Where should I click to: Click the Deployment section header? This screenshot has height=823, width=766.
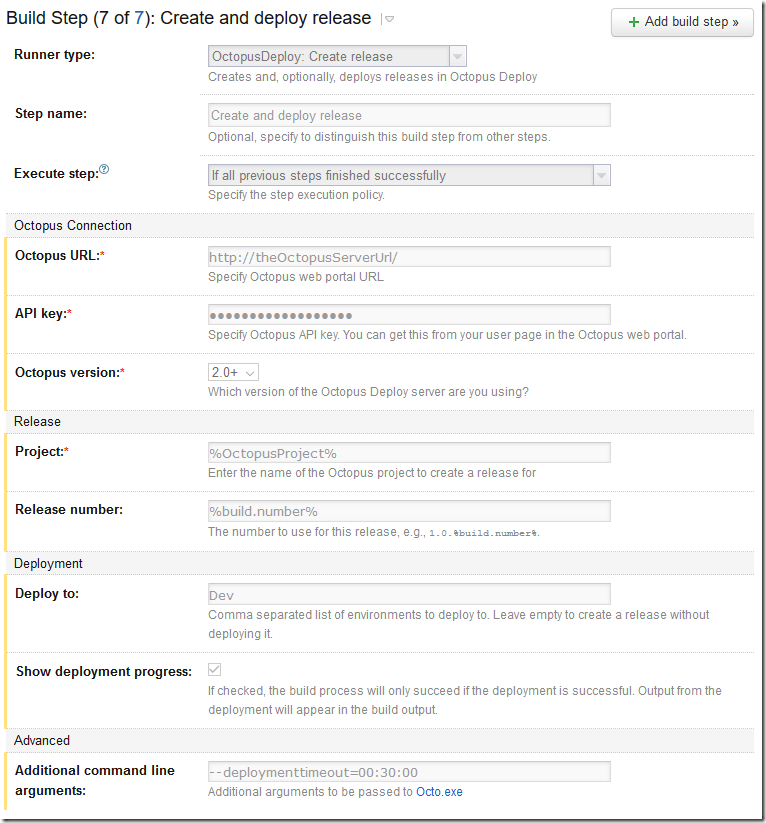(x=46, y=563)
